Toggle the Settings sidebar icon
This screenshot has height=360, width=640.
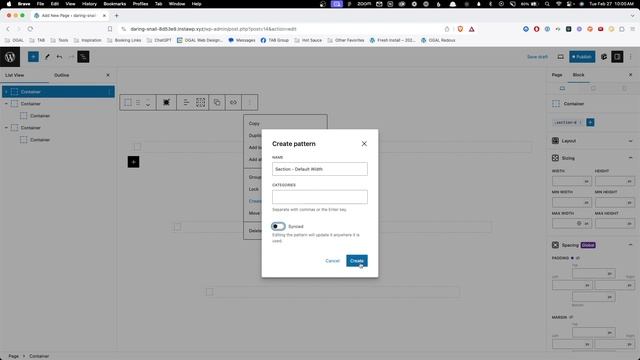click(617, 57)
